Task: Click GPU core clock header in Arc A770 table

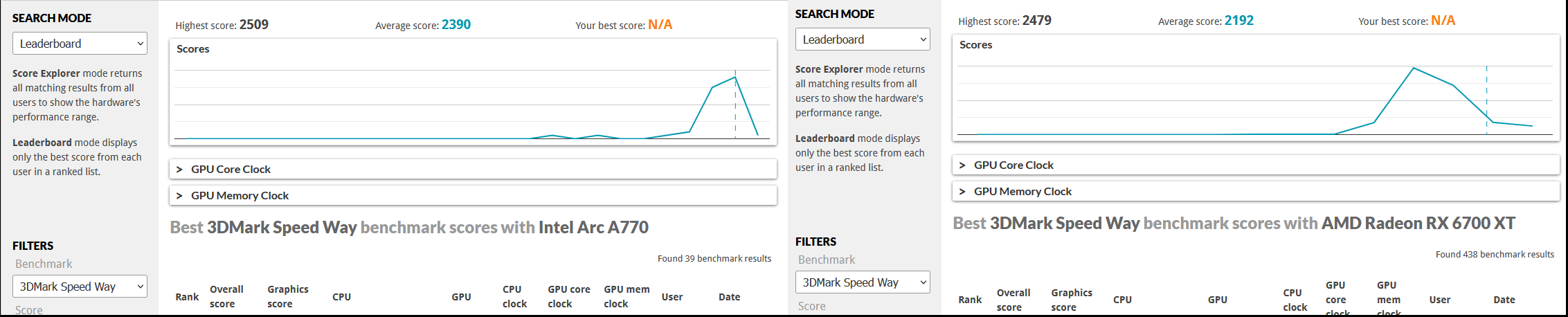Action: tap(569, 297)
